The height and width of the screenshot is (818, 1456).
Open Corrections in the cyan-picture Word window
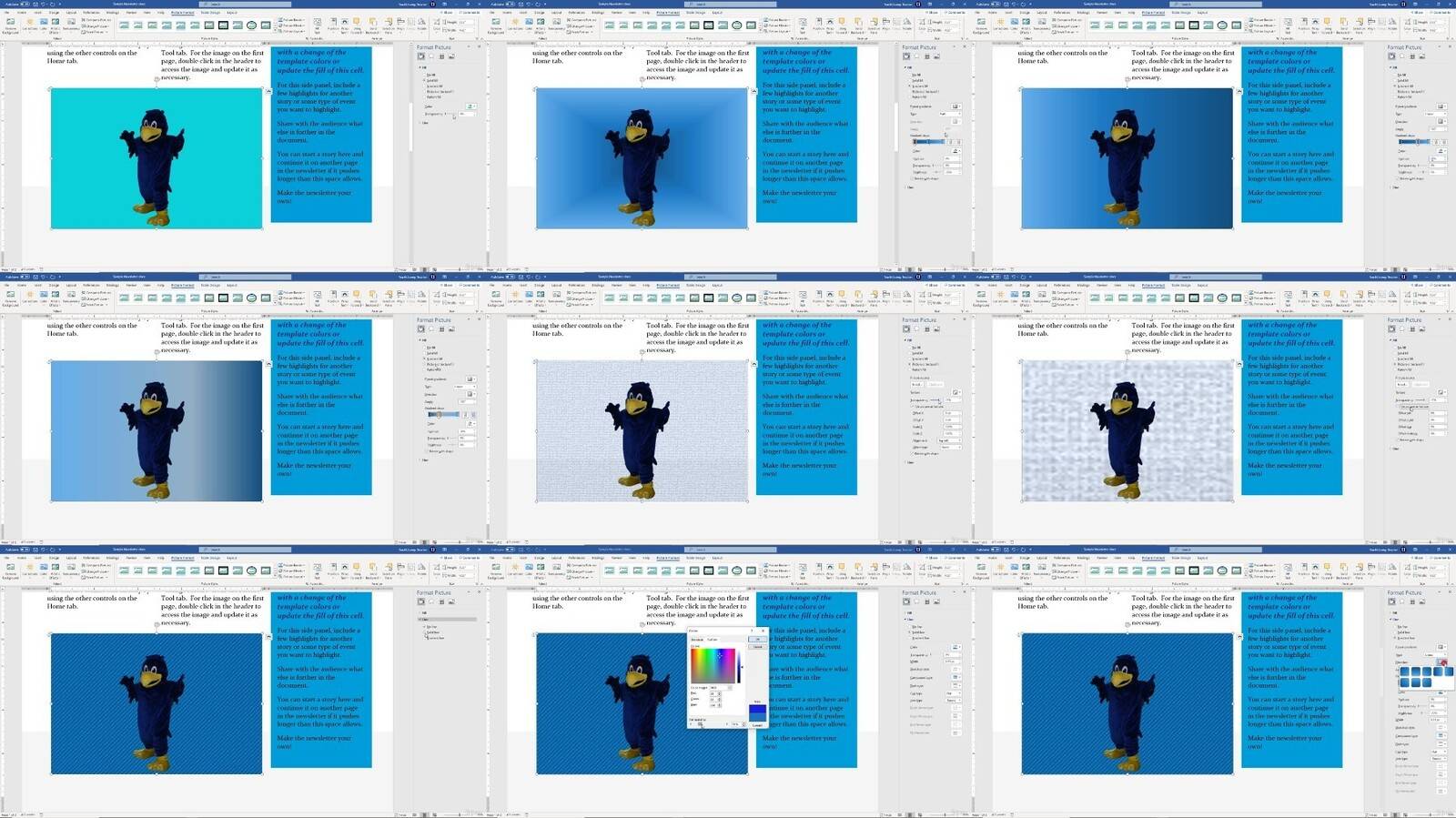click(30, 25)
